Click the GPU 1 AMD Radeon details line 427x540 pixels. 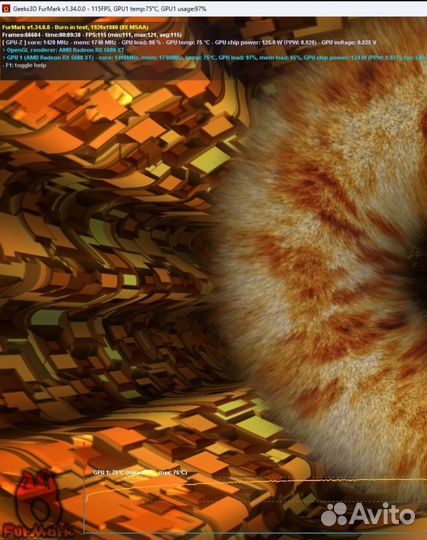(214, 58)
